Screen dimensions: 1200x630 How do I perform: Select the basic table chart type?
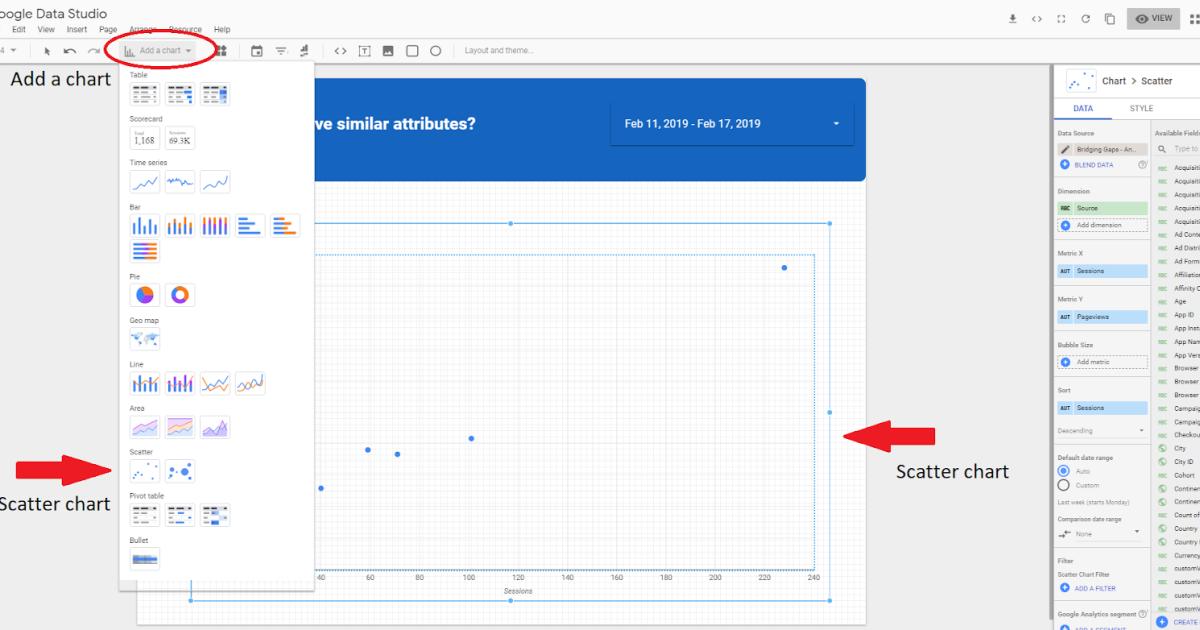pyautogui.click(x=145, y=94)
